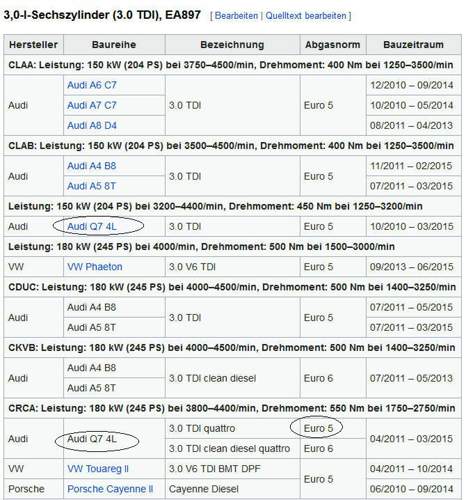The image size is (466, 500).
Task: Click the Baureihe column header
Action: 114,44
